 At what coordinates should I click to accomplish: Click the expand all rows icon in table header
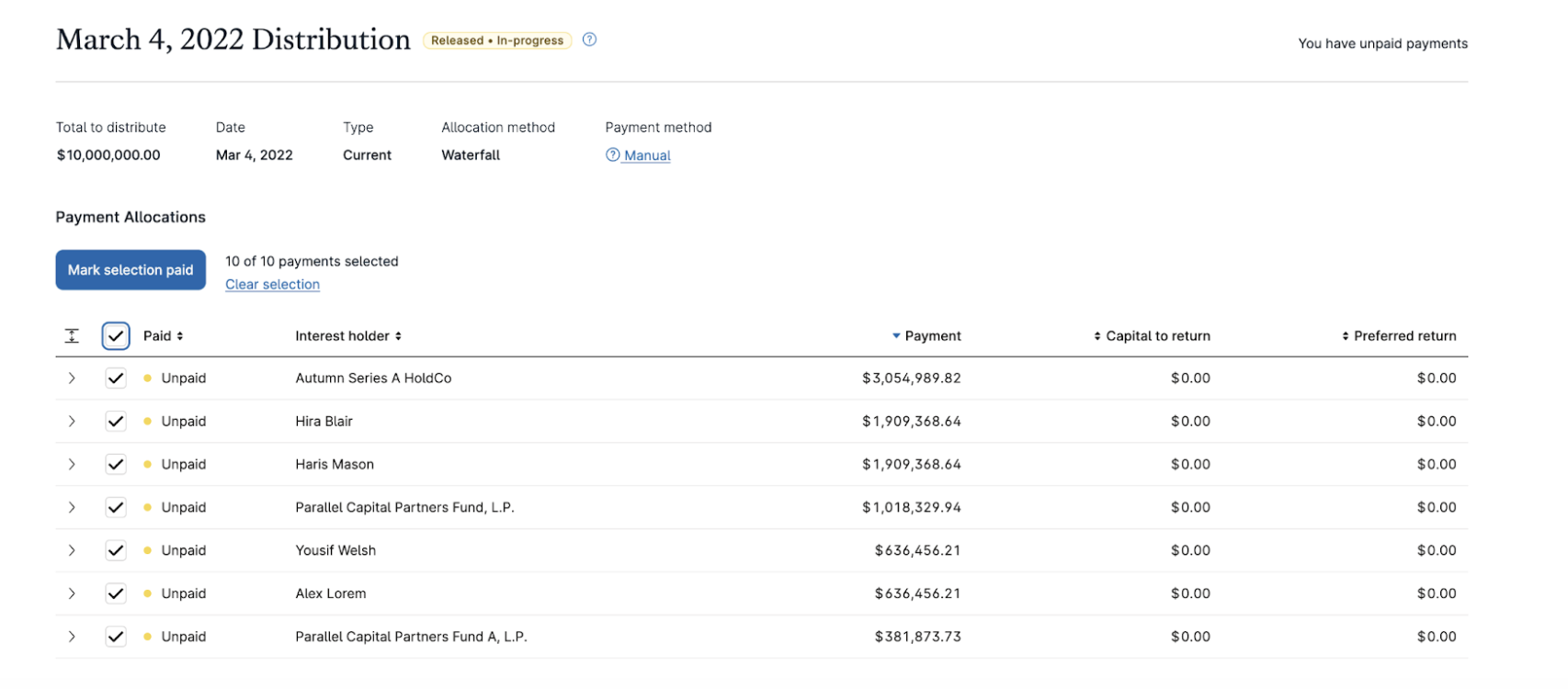pos(72,336)
